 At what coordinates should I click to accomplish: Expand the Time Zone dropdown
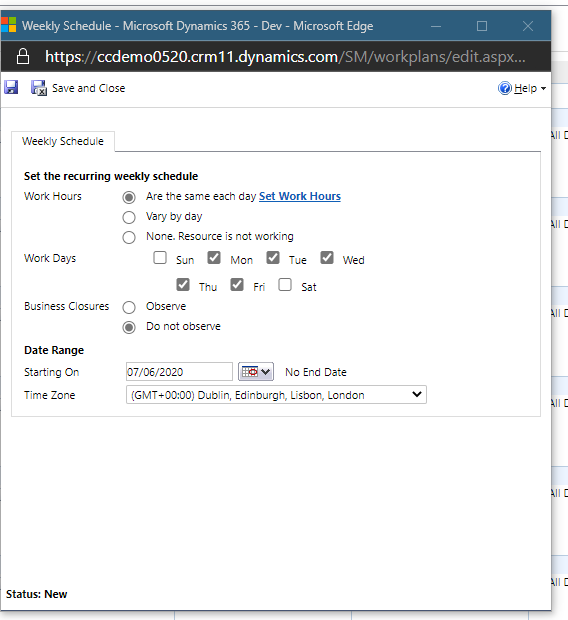click(x=276, y=395)
